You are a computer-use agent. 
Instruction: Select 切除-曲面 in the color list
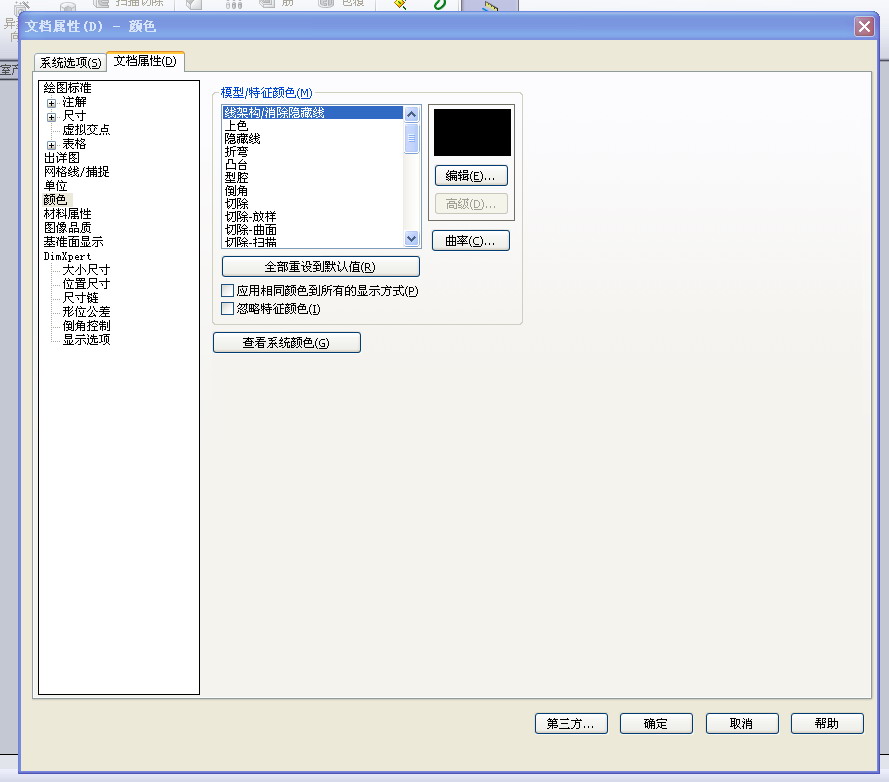[x=312, y=230]
